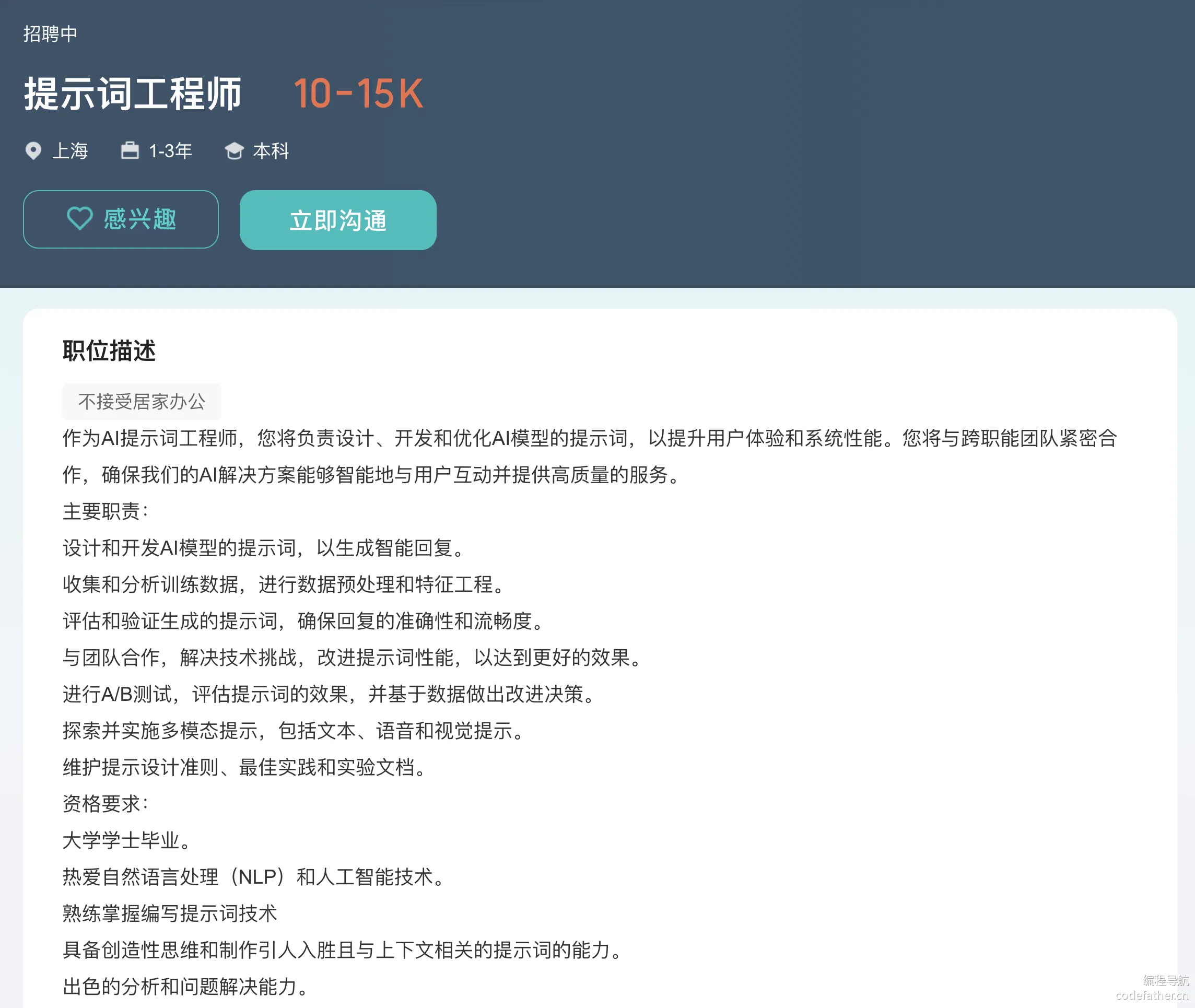Click the 招聘中 status label
The width and height of the screenshot is (1195, 1008).
point(50,34)
